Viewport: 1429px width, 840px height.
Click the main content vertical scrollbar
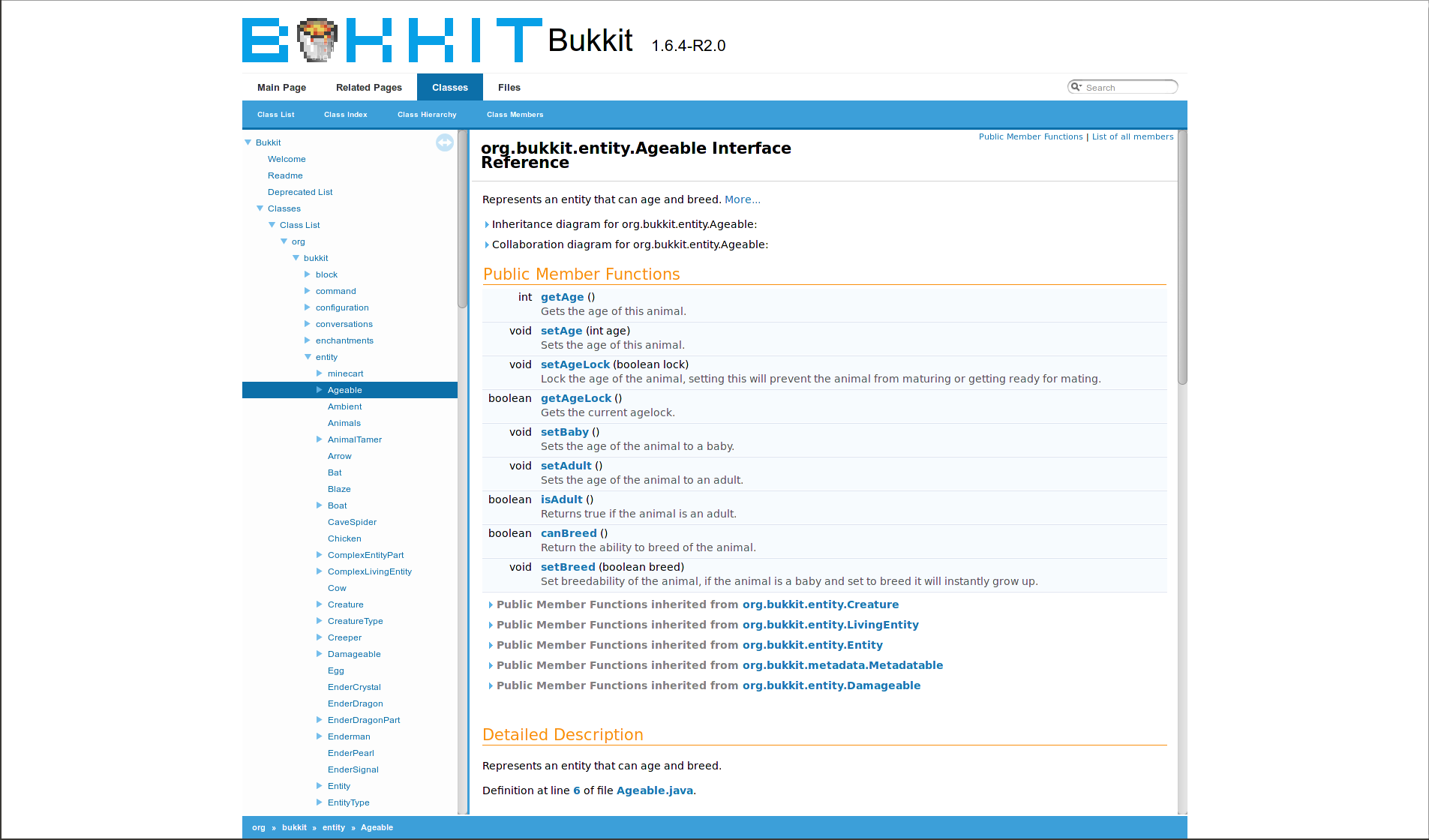1182,472
